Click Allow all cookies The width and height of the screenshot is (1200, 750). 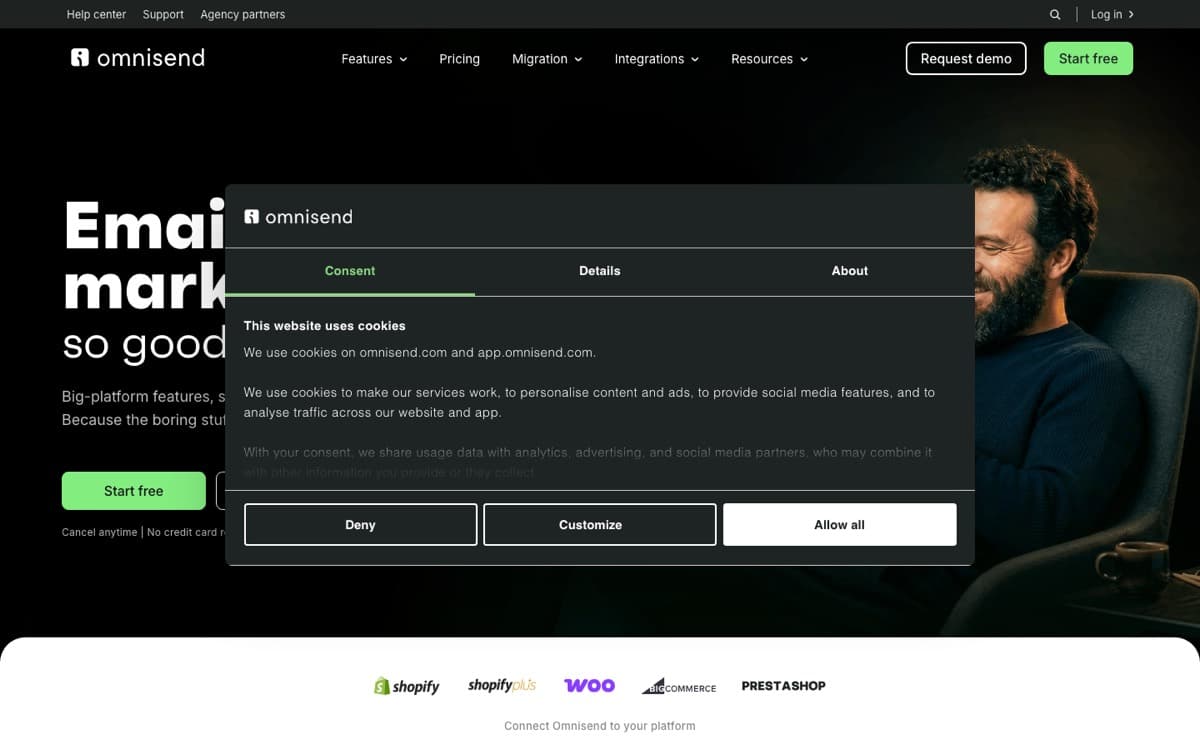pos(840,524)
